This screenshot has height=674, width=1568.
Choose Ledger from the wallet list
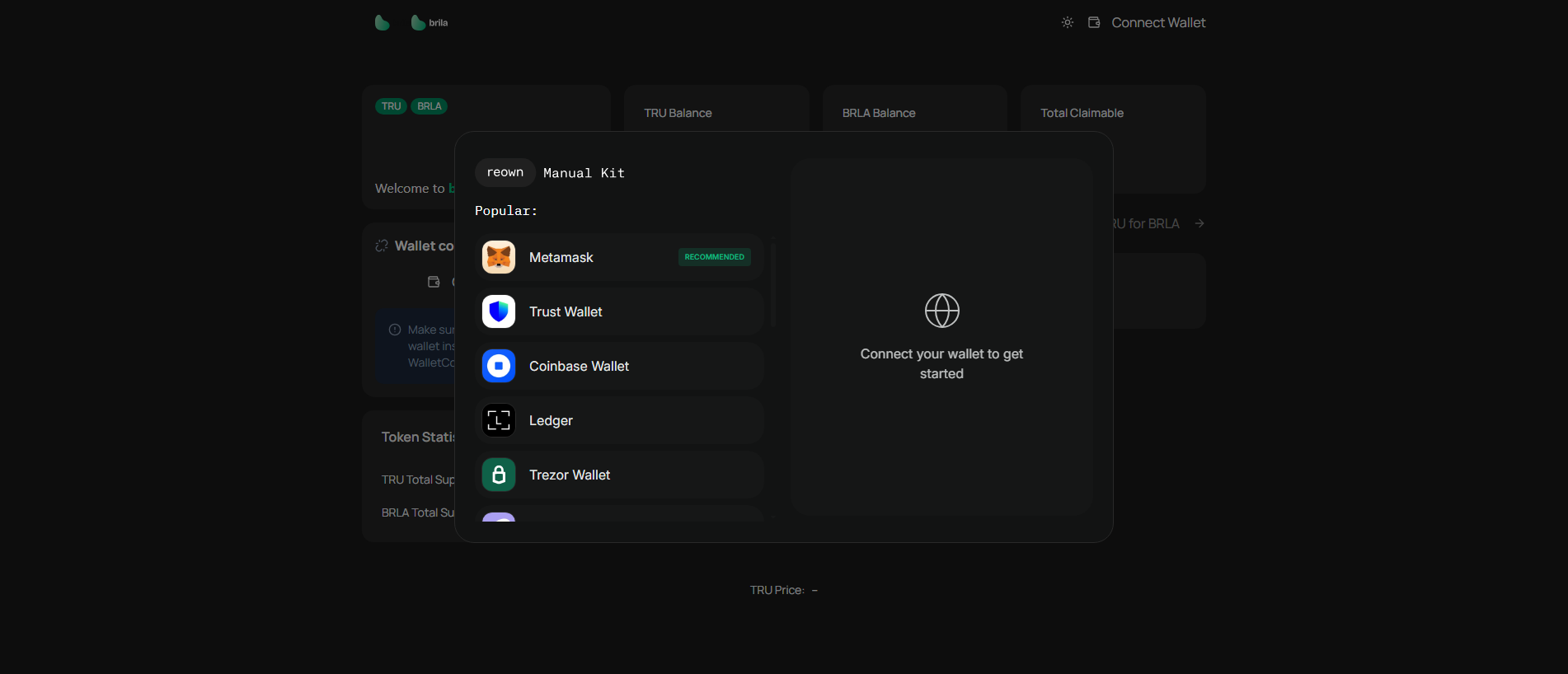(619, 420)
